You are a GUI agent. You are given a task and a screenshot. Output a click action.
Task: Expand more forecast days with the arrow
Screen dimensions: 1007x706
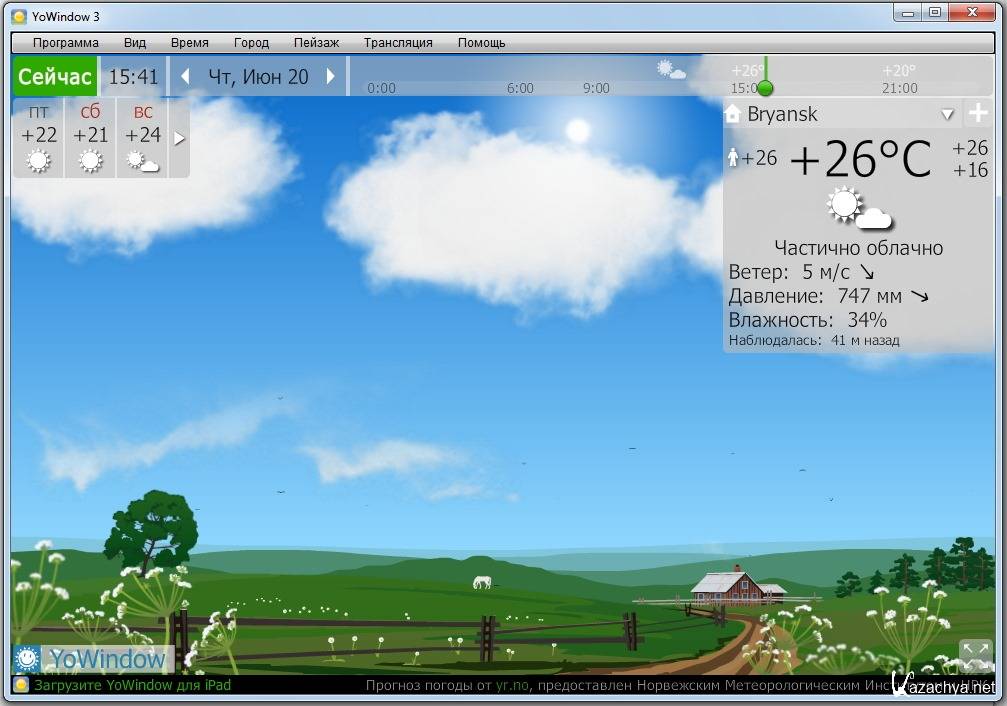(x=179, y=138)
